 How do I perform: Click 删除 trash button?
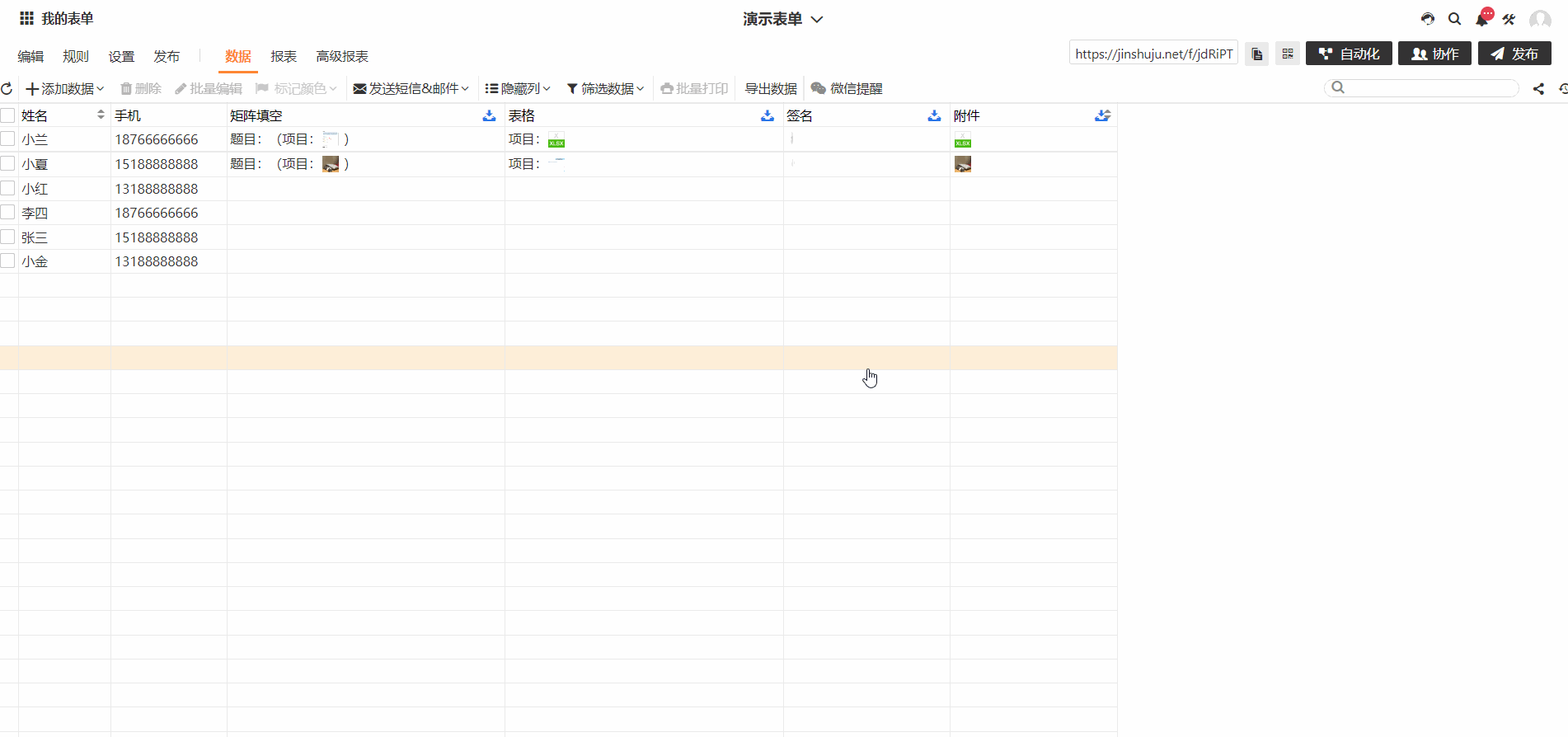coord(141,88)
